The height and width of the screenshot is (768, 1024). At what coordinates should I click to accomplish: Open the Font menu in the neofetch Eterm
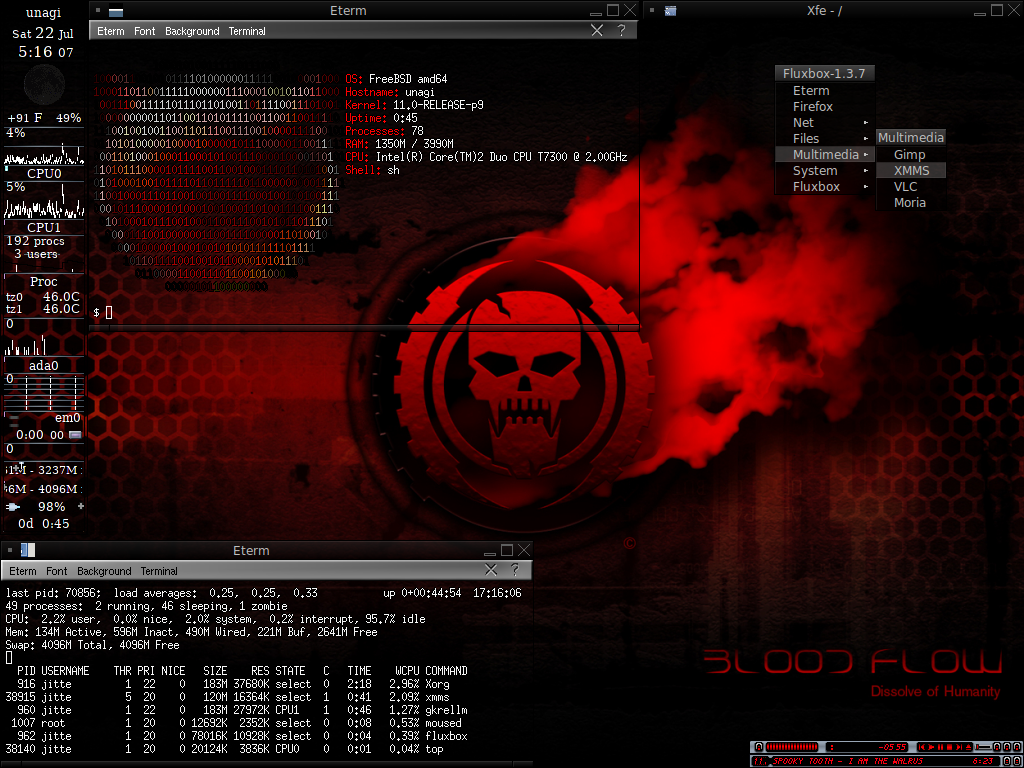click(145, 32)
